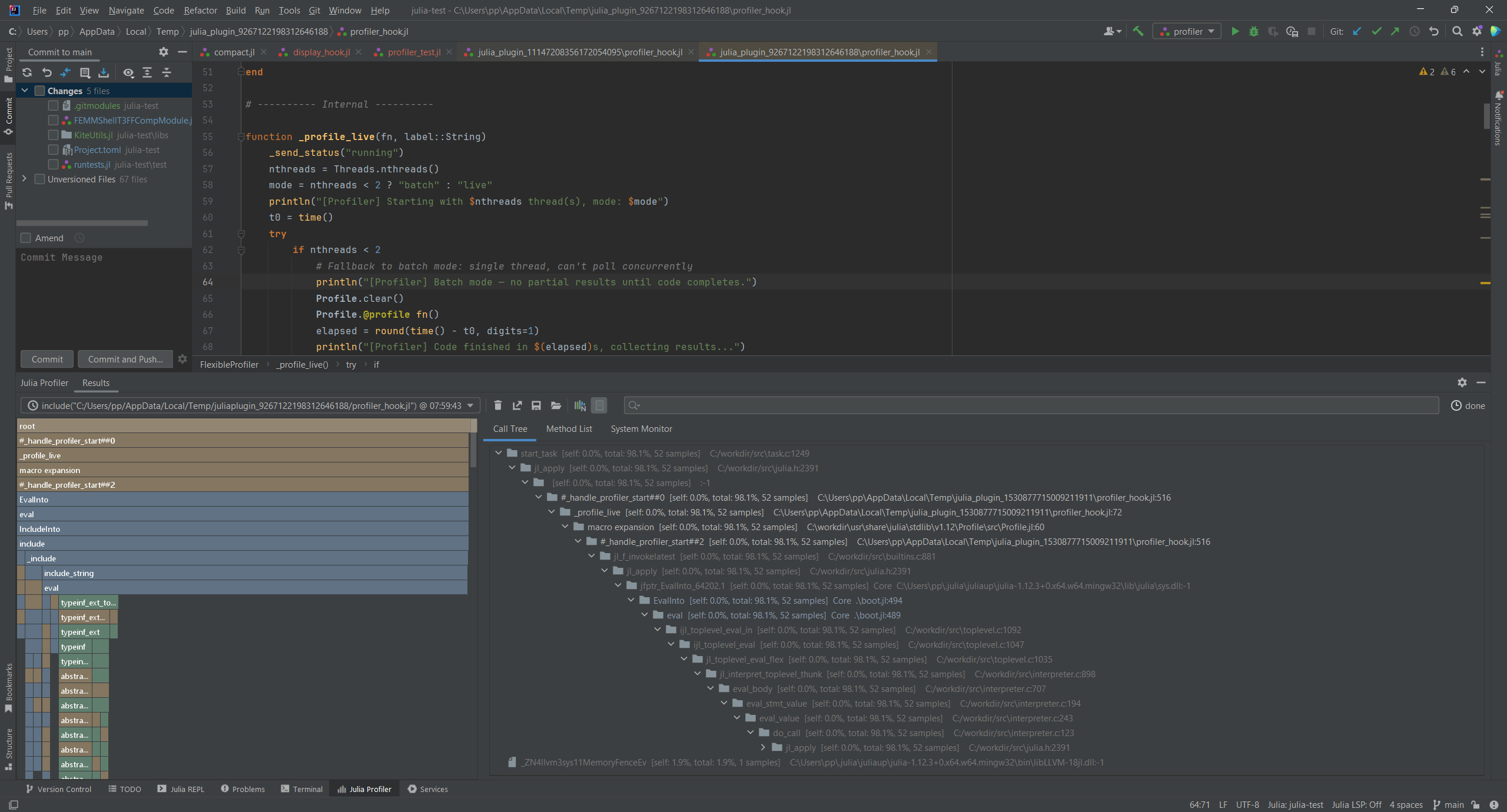Expand the last jl_apply node at julia.h:2391
1507x812 pixels.
(764, 747)
